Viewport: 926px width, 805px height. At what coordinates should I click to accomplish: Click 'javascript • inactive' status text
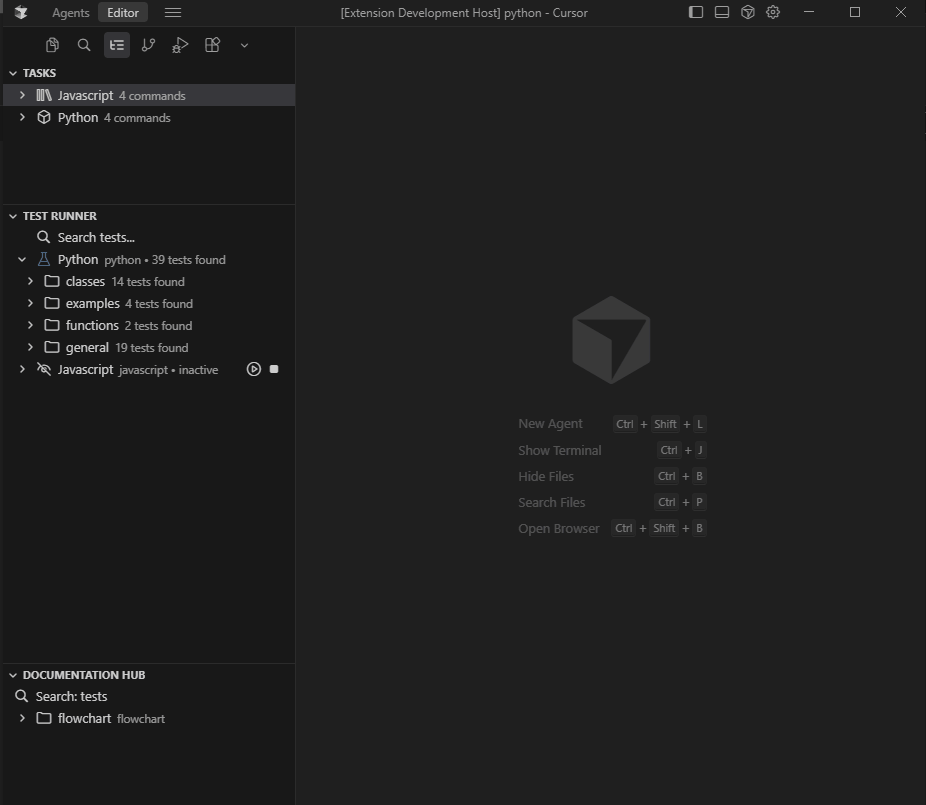pyautogui.click(x=168, y=370)
